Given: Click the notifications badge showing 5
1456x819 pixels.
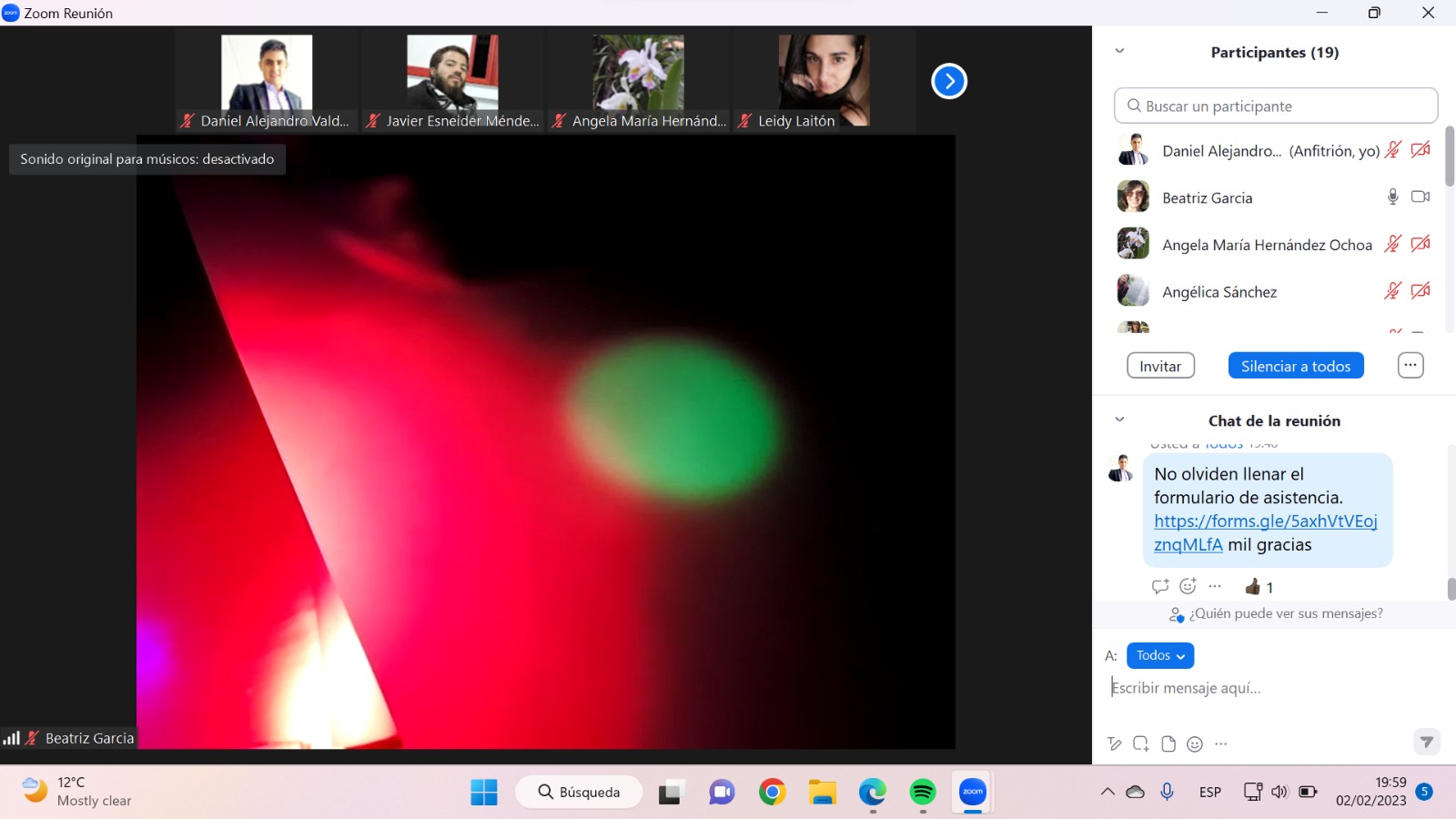Looking at the screenshot, I should [1425, 792].
